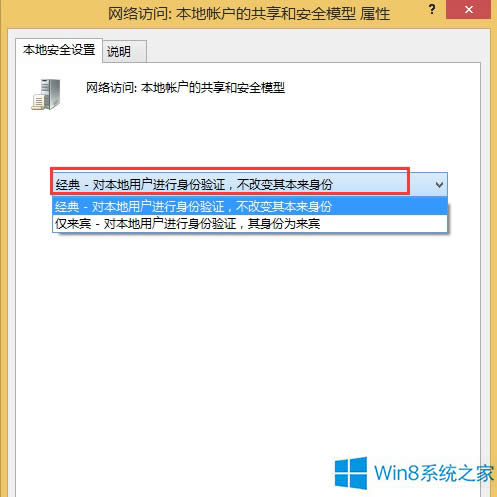This screenshot has height=497, width=497.
Task: Click empty title bar space left of help button
Action: point(408,12)
